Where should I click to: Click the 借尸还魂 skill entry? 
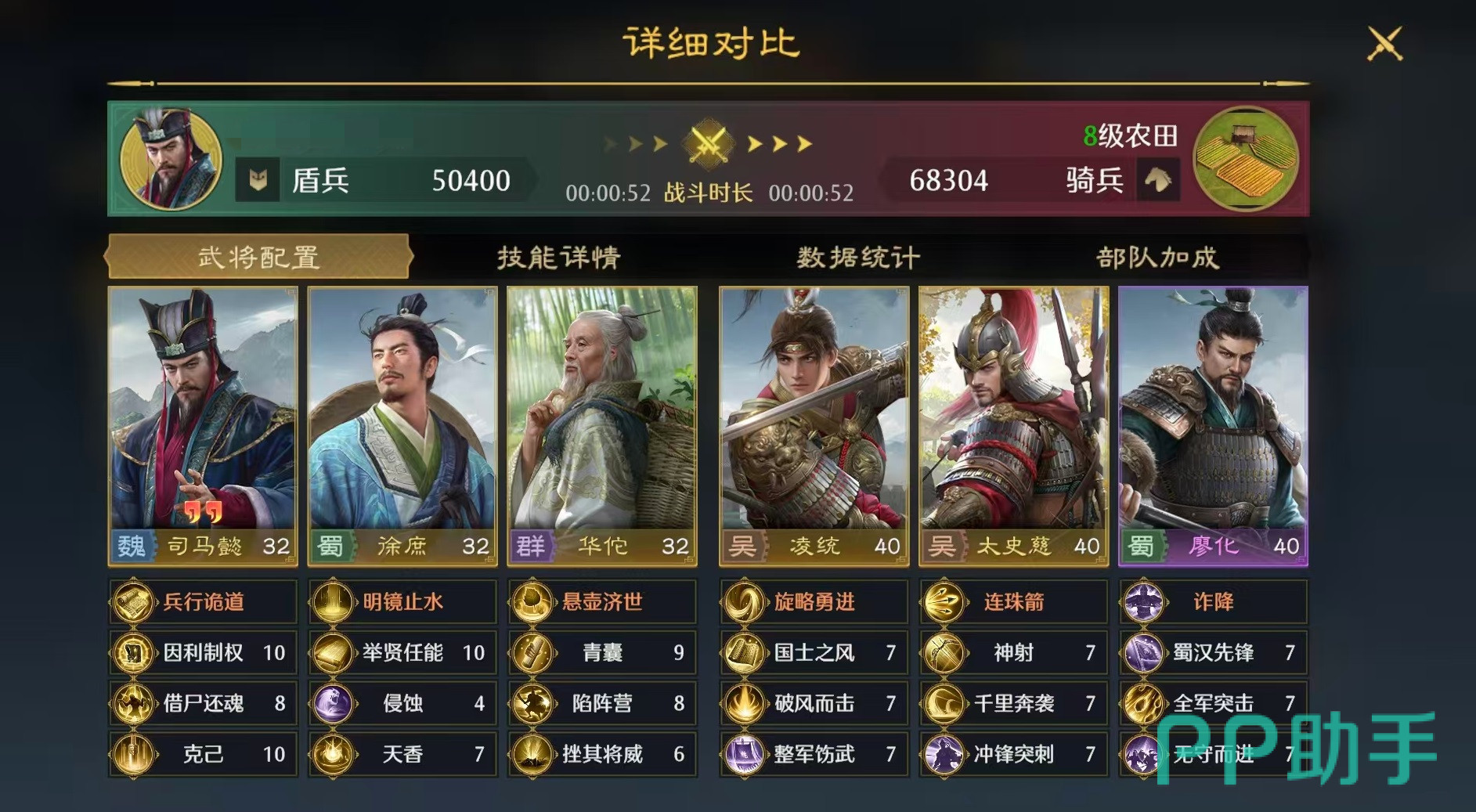point(204,703)
